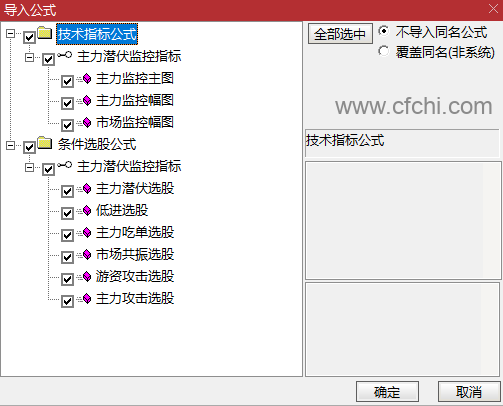
Task: Collapse the 条件选股公式 tree node
Action: click(x=11, y=145)
